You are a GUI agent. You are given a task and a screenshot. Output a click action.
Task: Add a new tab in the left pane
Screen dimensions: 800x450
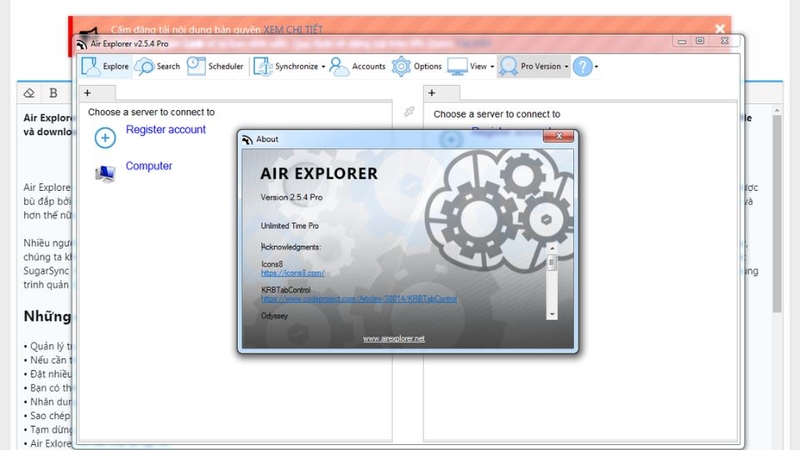[x=87, y=93]
